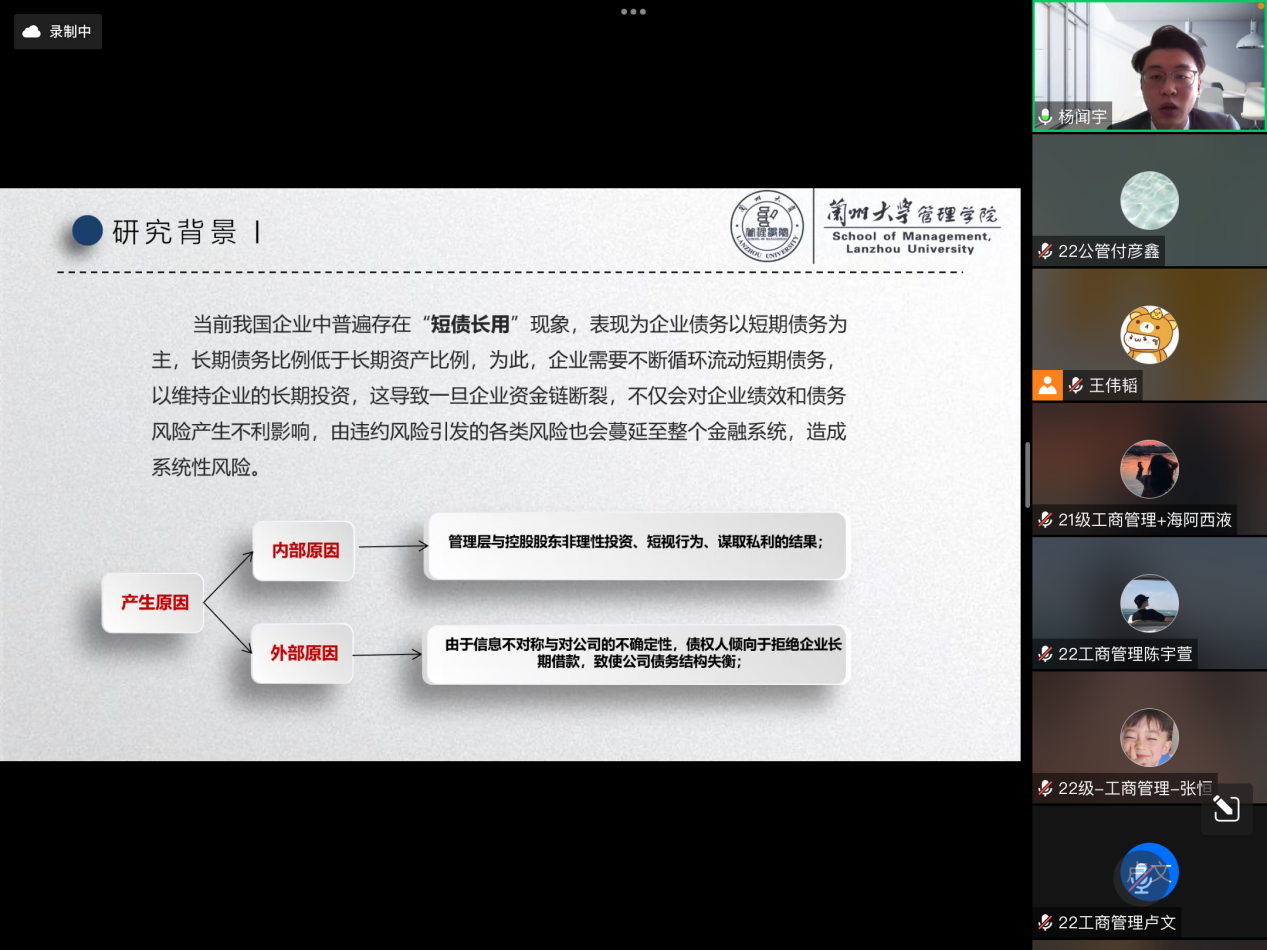Click muted mic icon beside 22公管付彦鑫
Viewport: 1267px width, 950px height.
pos(1046,251)
